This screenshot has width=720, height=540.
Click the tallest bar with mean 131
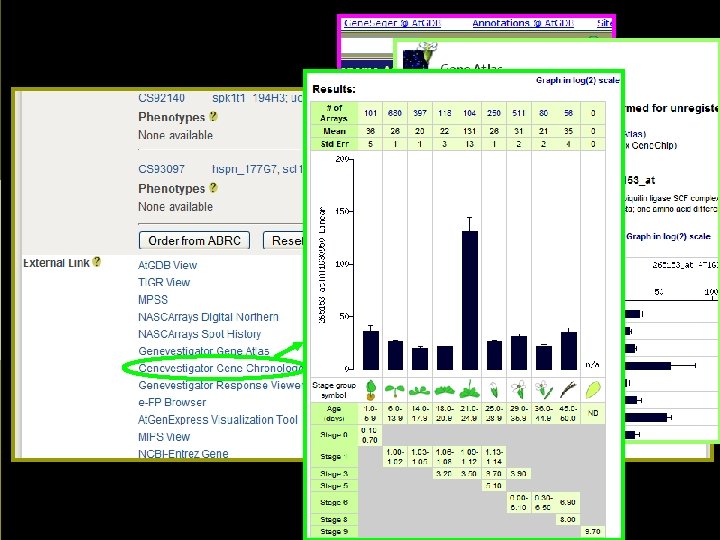point(469,300)
